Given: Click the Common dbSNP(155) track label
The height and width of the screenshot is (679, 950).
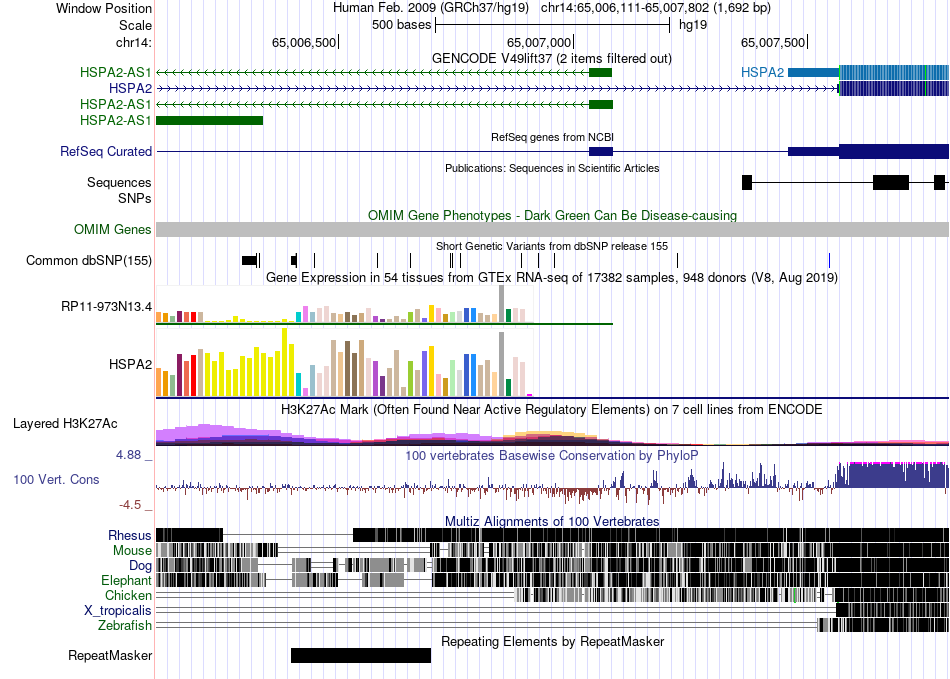Looking at the screenshot, I should [89, 260].
